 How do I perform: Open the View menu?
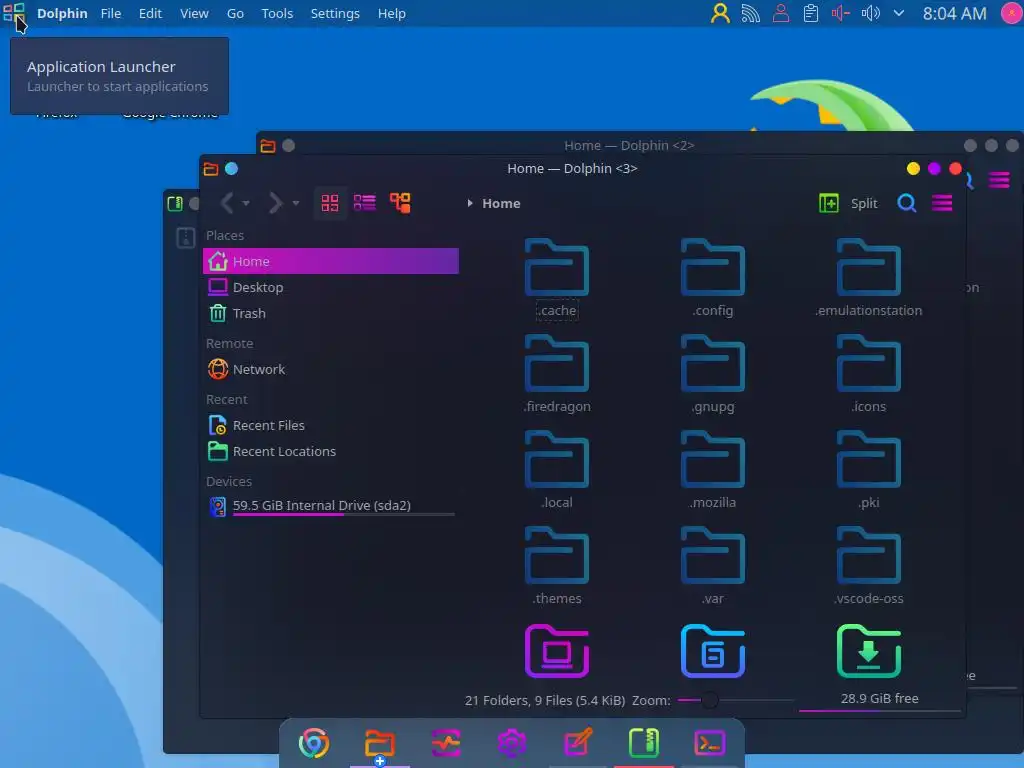point(194,13)
